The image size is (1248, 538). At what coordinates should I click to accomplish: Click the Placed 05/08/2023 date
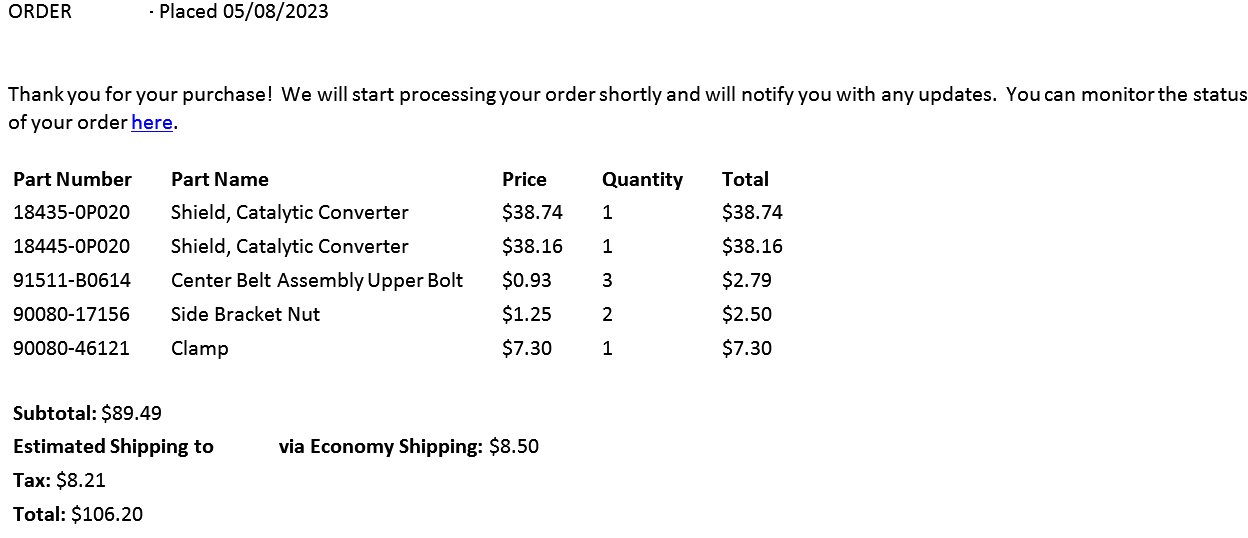click(x=244, y=12)
